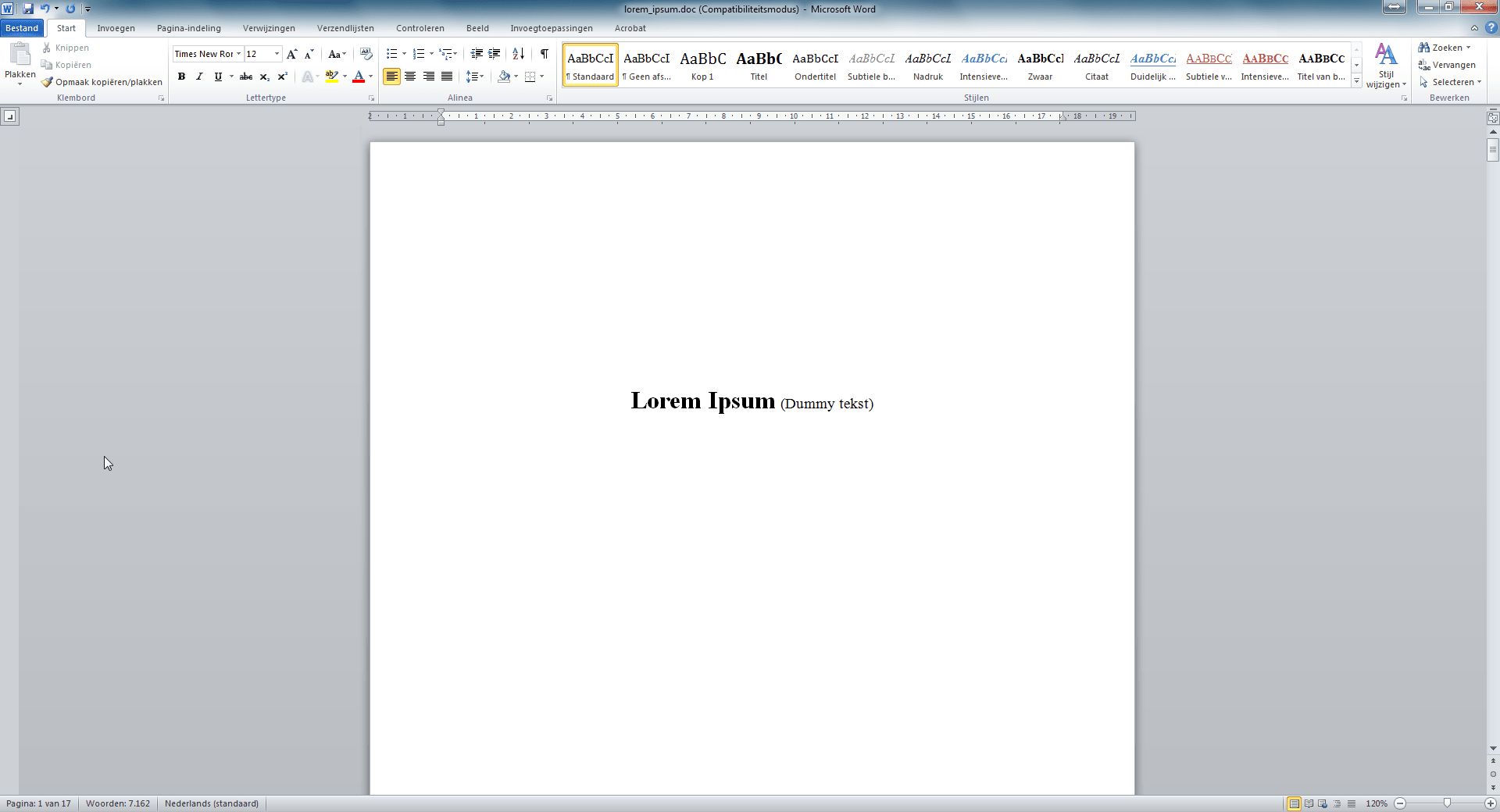Open Change Case Aa dropdown
The width and height of the screenshot is (1500, 812).
(x=337, y=54)
